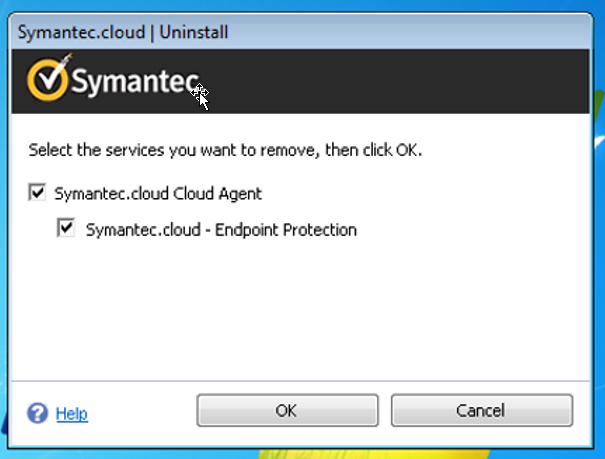Uncheck the Endpoint Protection checkbox
Image resolution: width=605 pixels, height=459 pixels.
66,228
